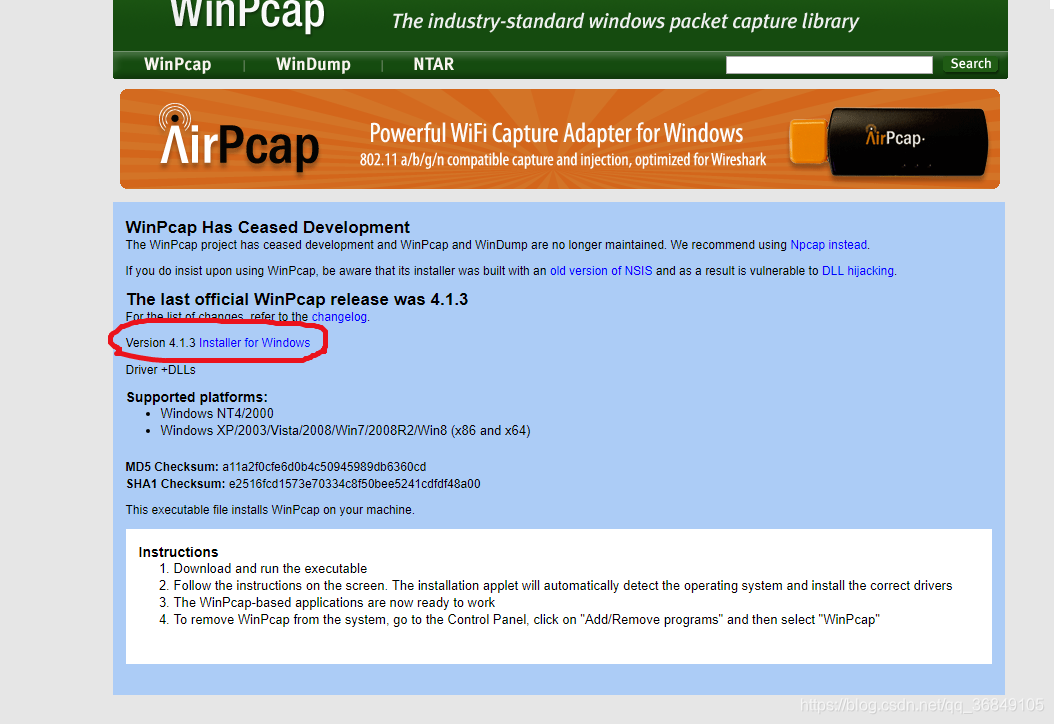Download 'Installer for Windows' link

coord(254,343)
